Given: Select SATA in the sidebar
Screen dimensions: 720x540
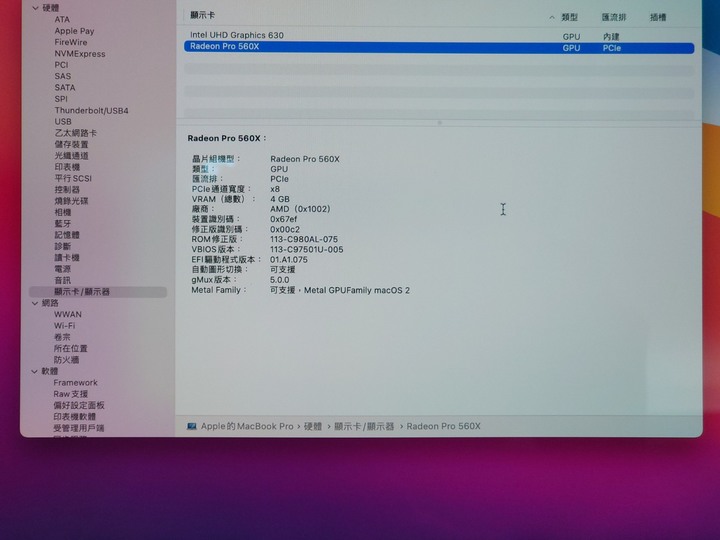Looking at the screenshot, I should [x=65, y=87].
